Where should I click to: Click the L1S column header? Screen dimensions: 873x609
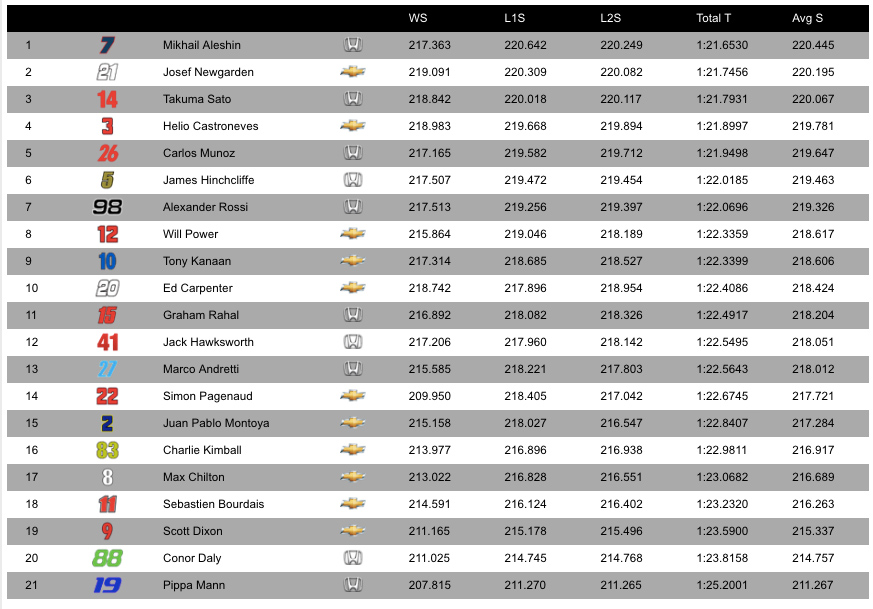click(514, 18)
